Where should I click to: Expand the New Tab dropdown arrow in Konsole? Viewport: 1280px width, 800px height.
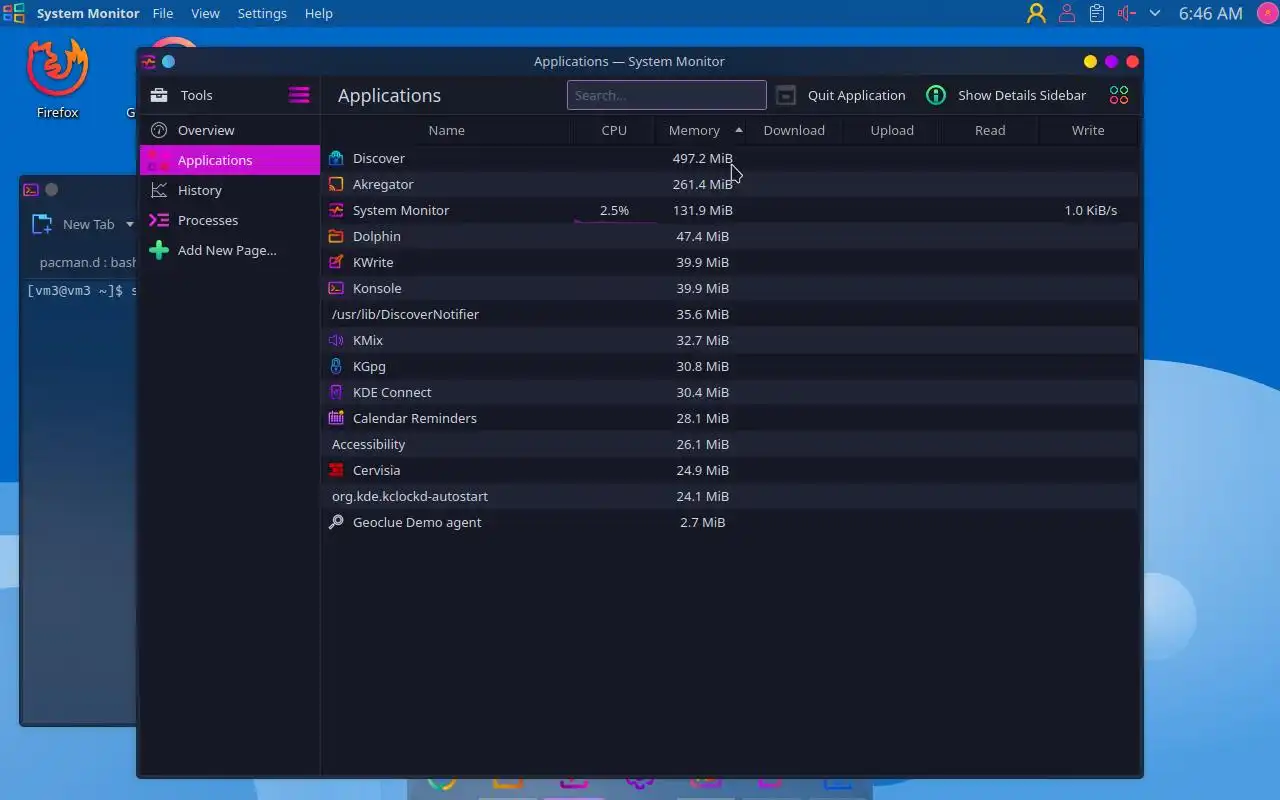[x=129, y=224]
